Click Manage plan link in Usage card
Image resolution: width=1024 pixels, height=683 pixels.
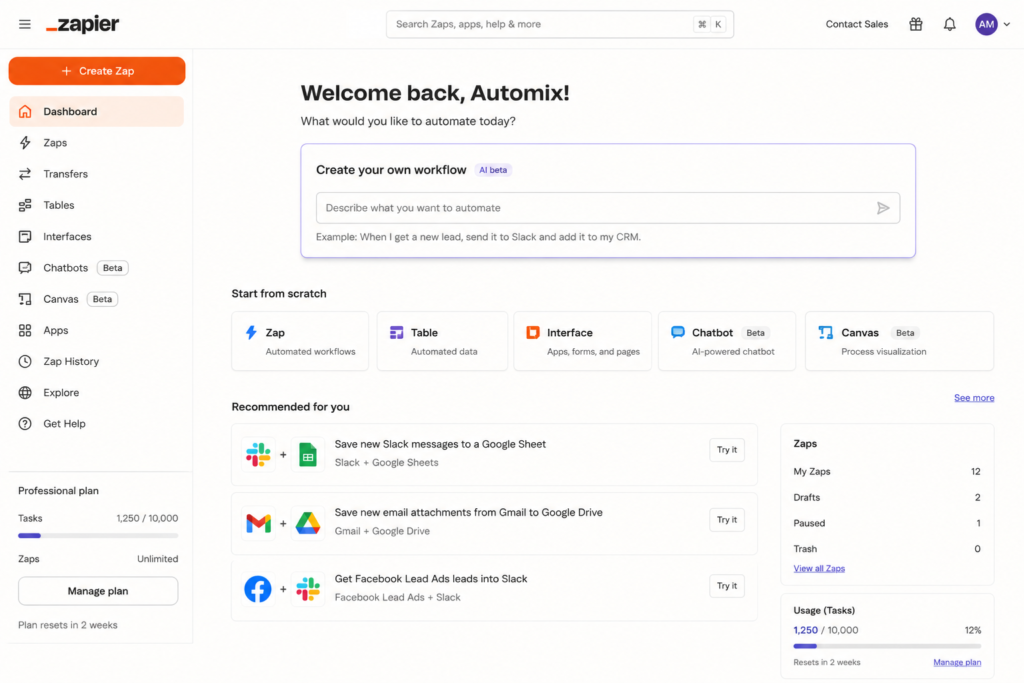click(x=957, y=662)
